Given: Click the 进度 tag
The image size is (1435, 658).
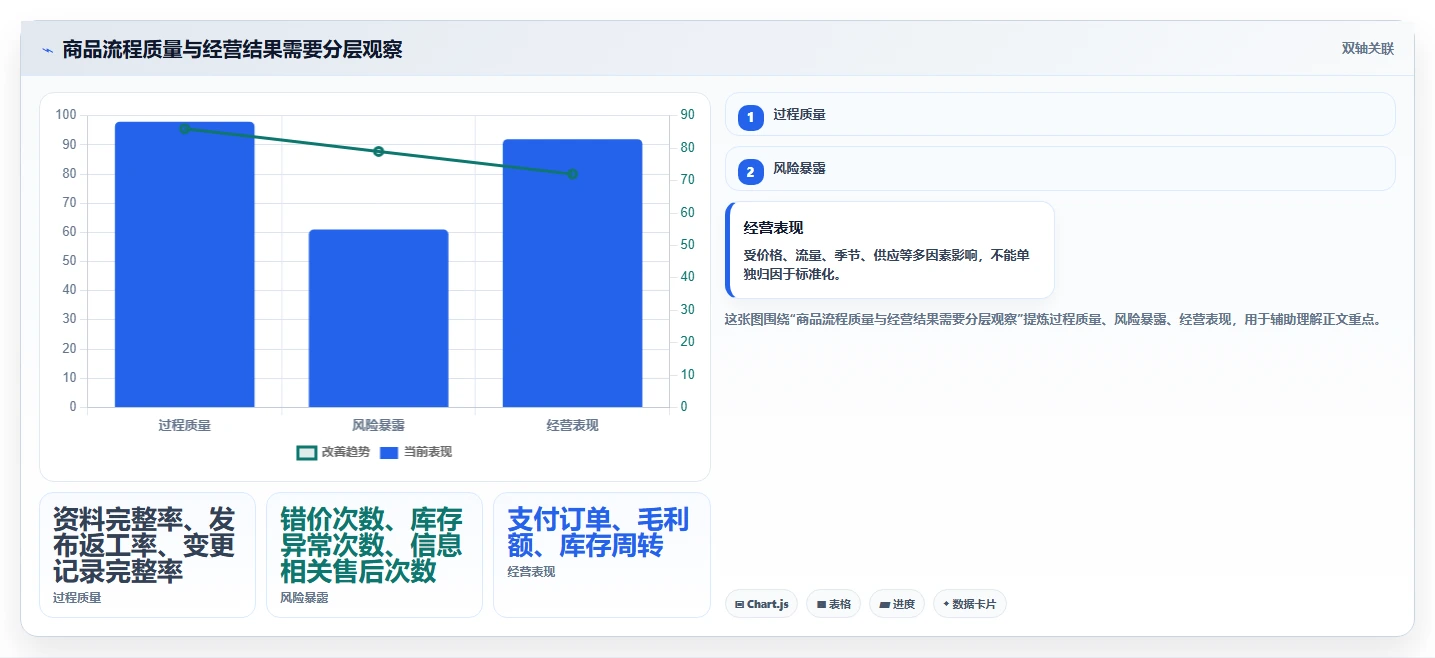Looking at the screenshot, I should tap(897, 604).
